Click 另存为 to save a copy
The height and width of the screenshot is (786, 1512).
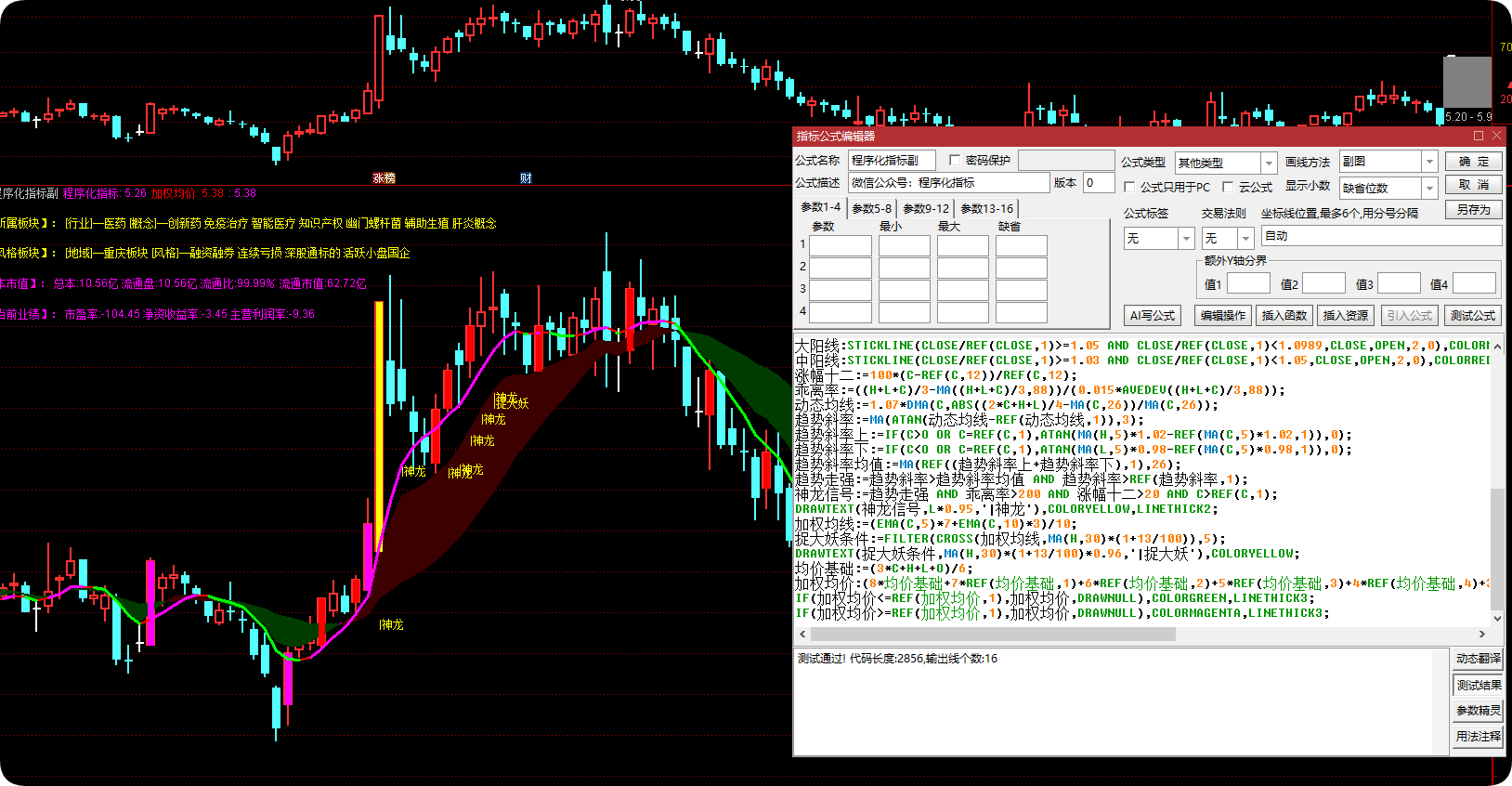1473,209
